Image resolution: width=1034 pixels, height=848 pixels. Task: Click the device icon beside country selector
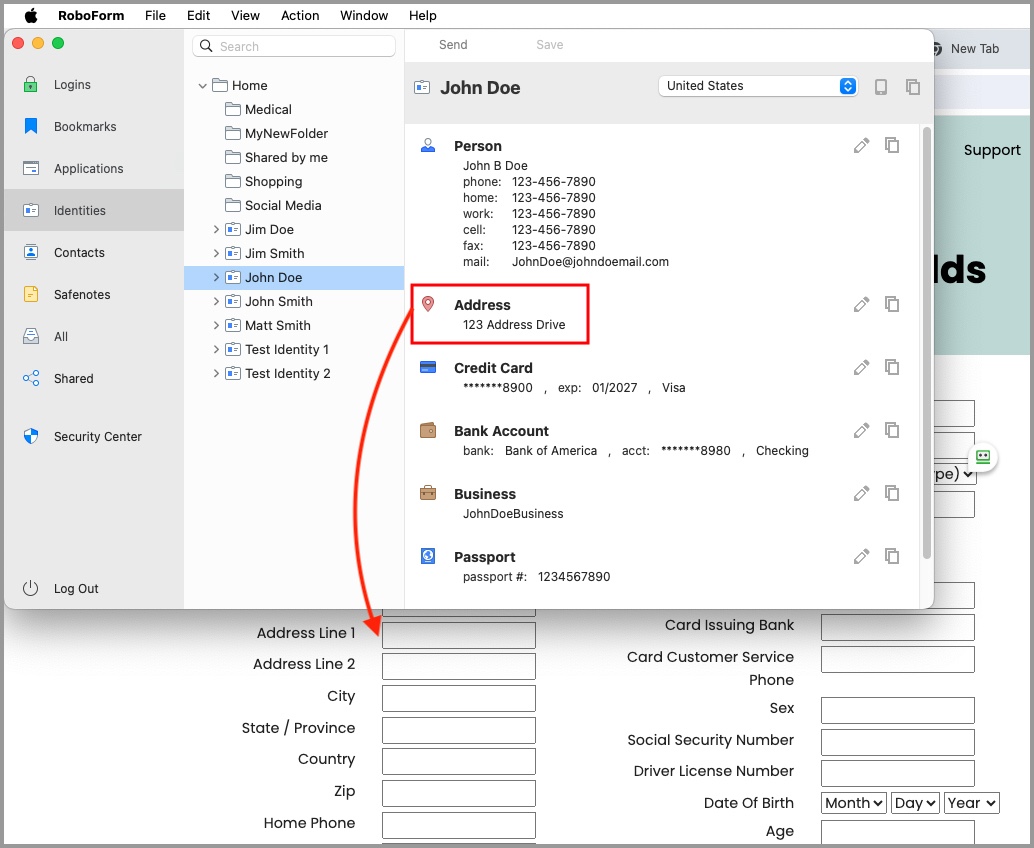click(x=881, y=86)
